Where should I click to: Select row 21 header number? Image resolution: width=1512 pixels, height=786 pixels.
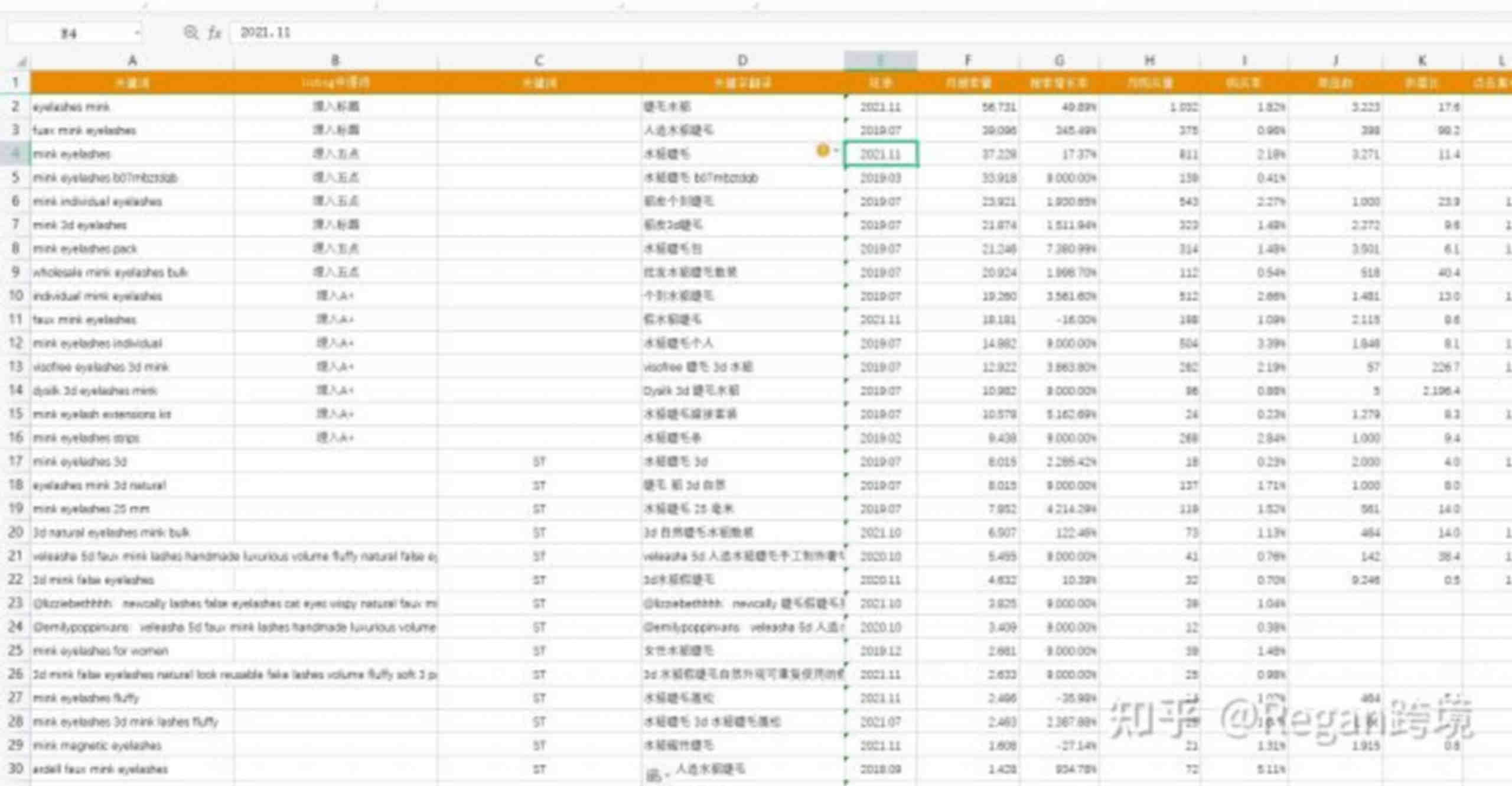15,556
